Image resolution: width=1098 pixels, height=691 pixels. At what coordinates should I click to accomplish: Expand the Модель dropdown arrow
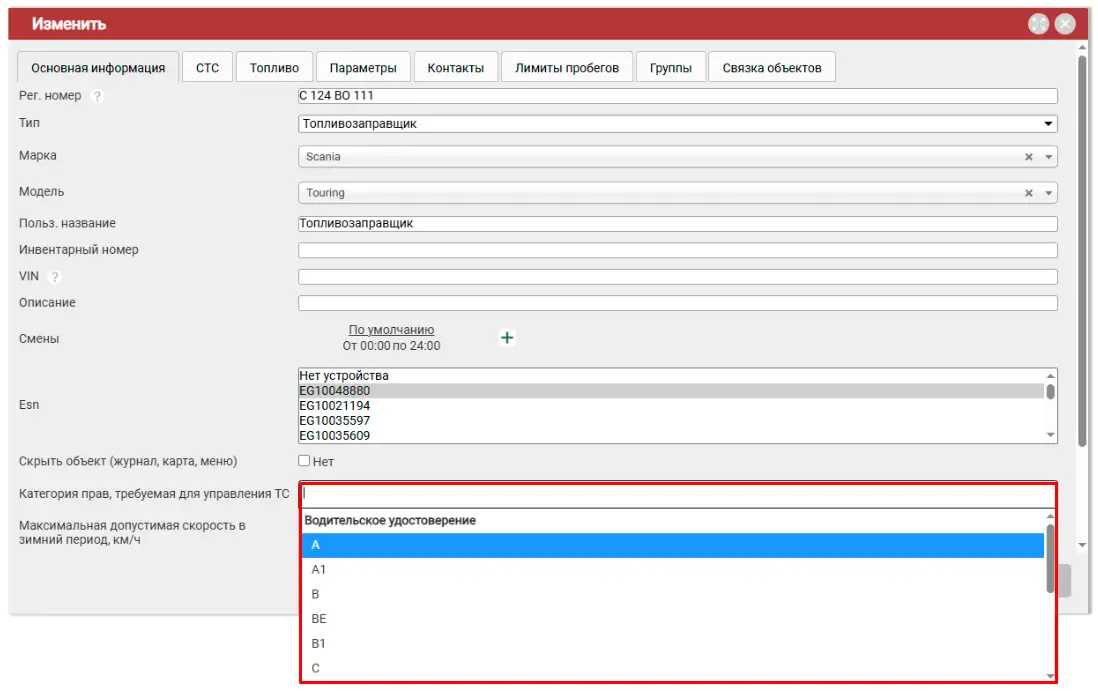point(1048,193)
